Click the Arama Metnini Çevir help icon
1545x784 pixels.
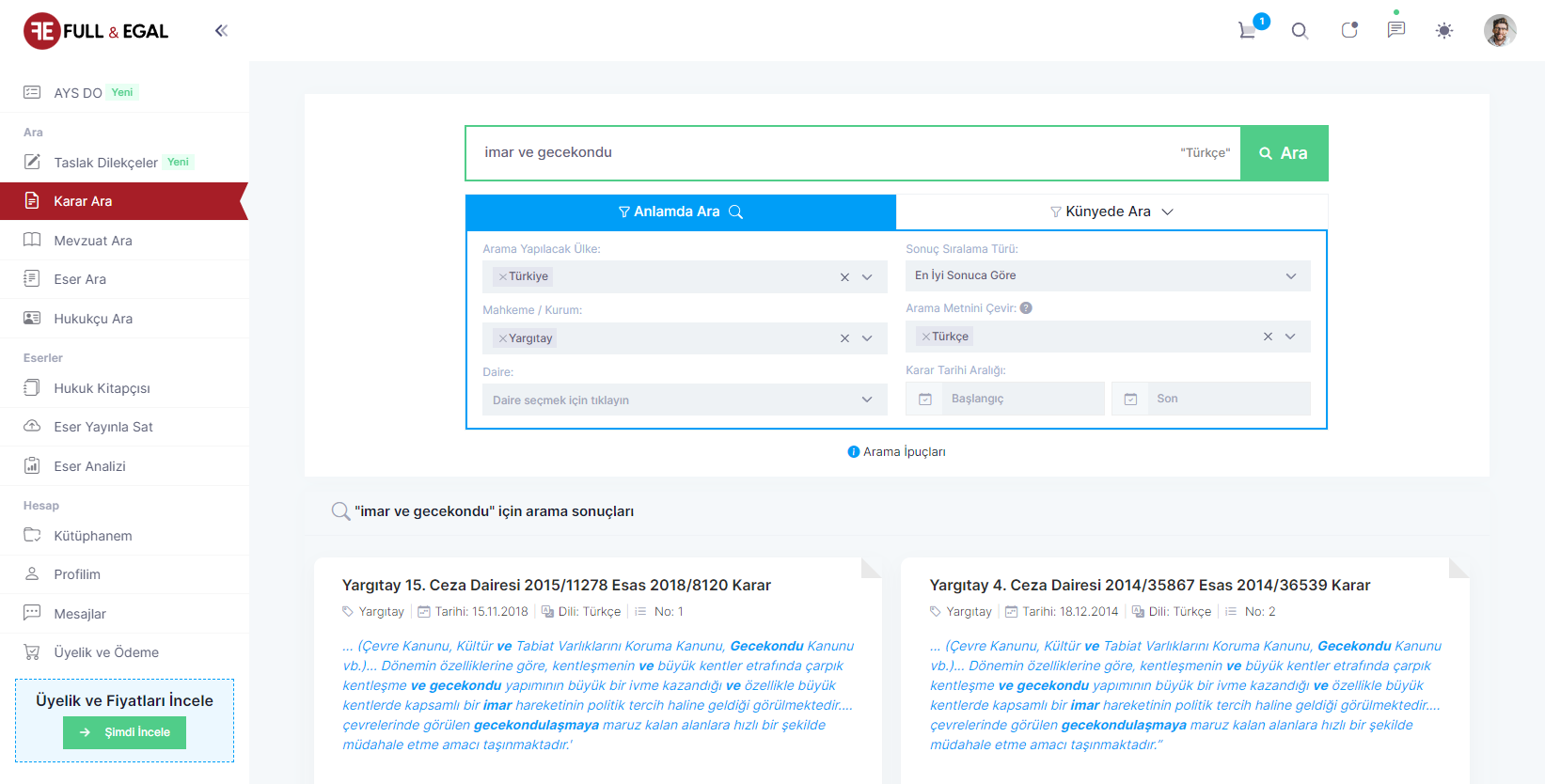[1026, 308]
